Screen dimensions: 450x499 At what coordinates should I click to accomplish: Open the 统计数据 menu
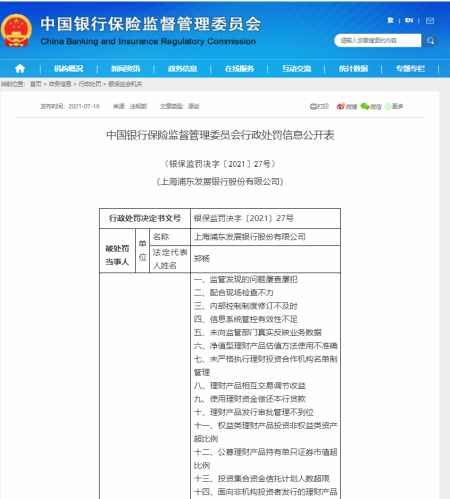(x=353, y=69)
